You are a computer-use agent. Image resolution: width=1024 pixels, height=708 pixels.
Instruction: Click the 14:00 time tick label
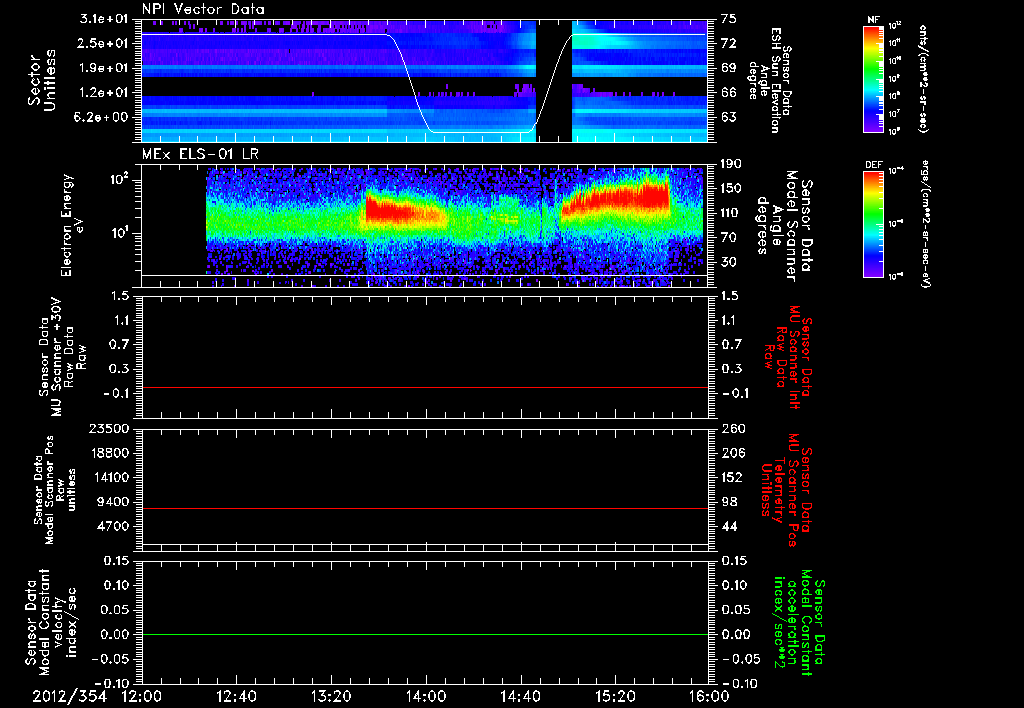tap(426, 696)
